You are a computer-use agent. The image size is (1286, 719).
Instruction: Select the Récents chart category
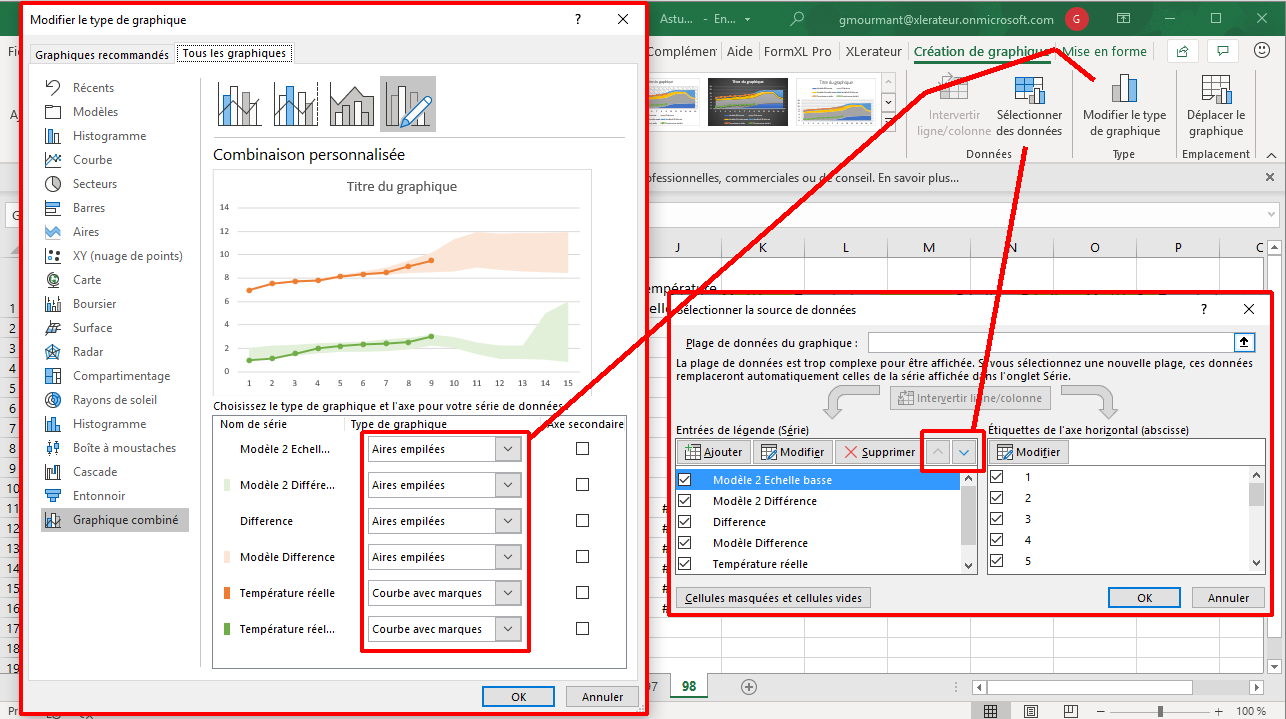point(93,88)
